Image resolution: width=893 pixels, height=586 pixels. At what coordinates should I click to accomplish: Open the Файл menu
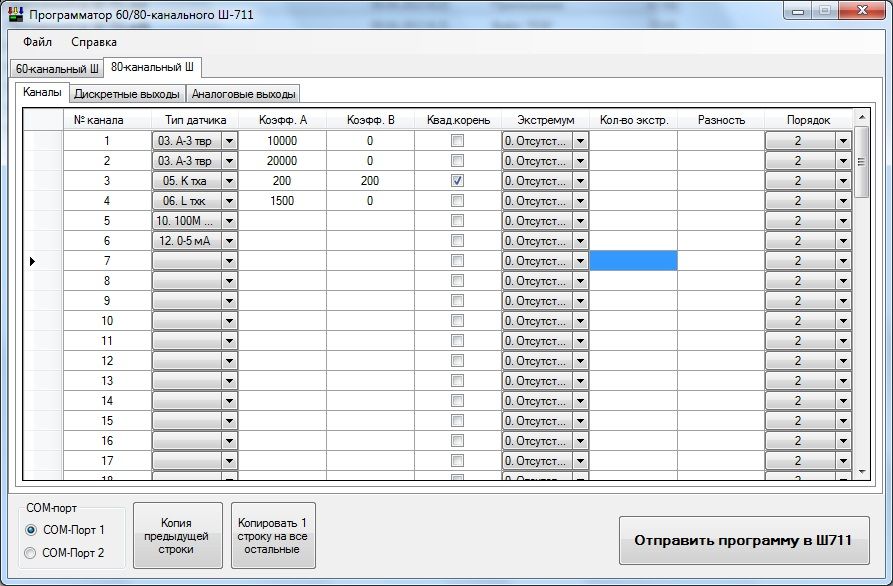(38, 42)
